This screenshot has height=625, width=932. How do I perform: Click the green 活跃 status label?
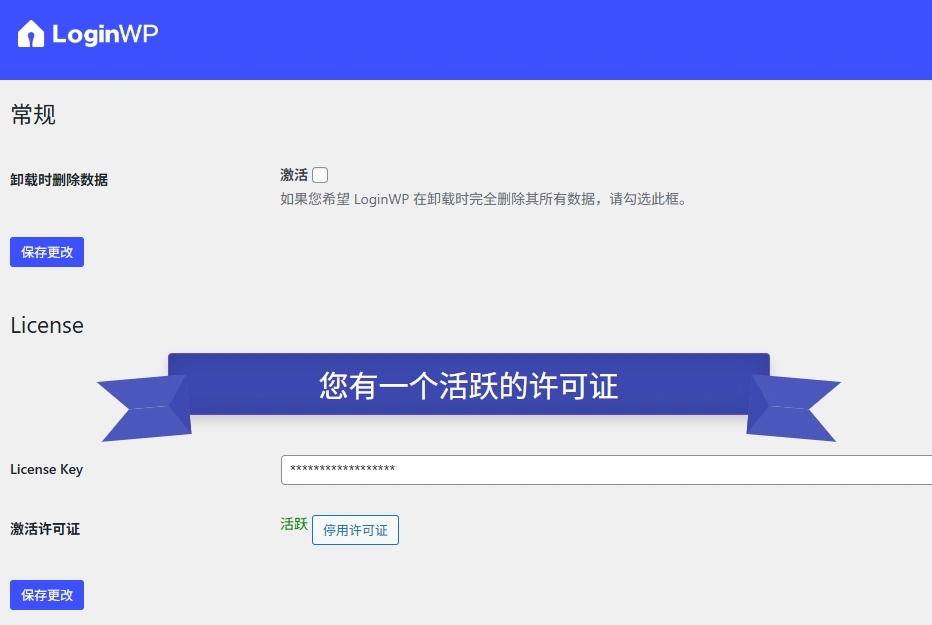pyautogui.click(x=293, y=524)
